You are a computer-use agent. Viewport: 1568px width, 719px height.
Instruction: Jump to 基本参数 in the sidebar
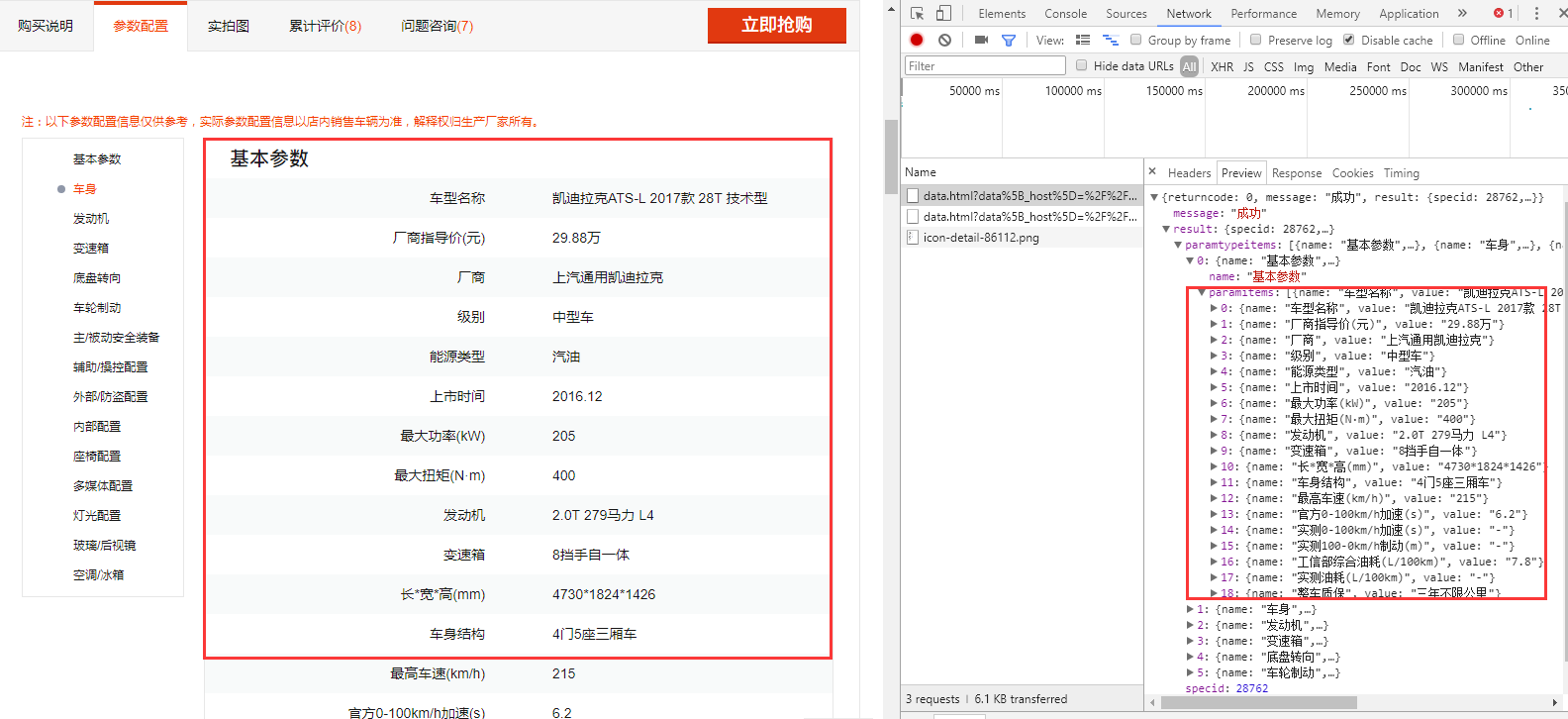97,158
